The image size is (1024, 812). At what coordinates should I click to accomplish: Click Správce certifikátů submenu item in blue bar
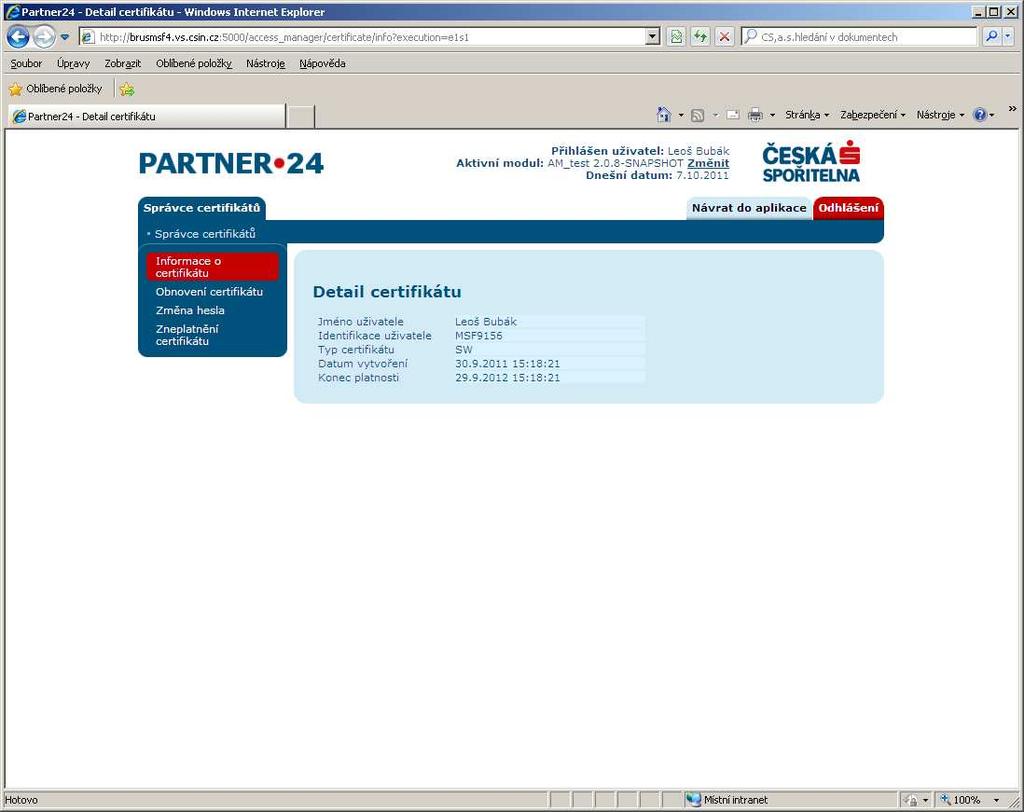point(205,234)
